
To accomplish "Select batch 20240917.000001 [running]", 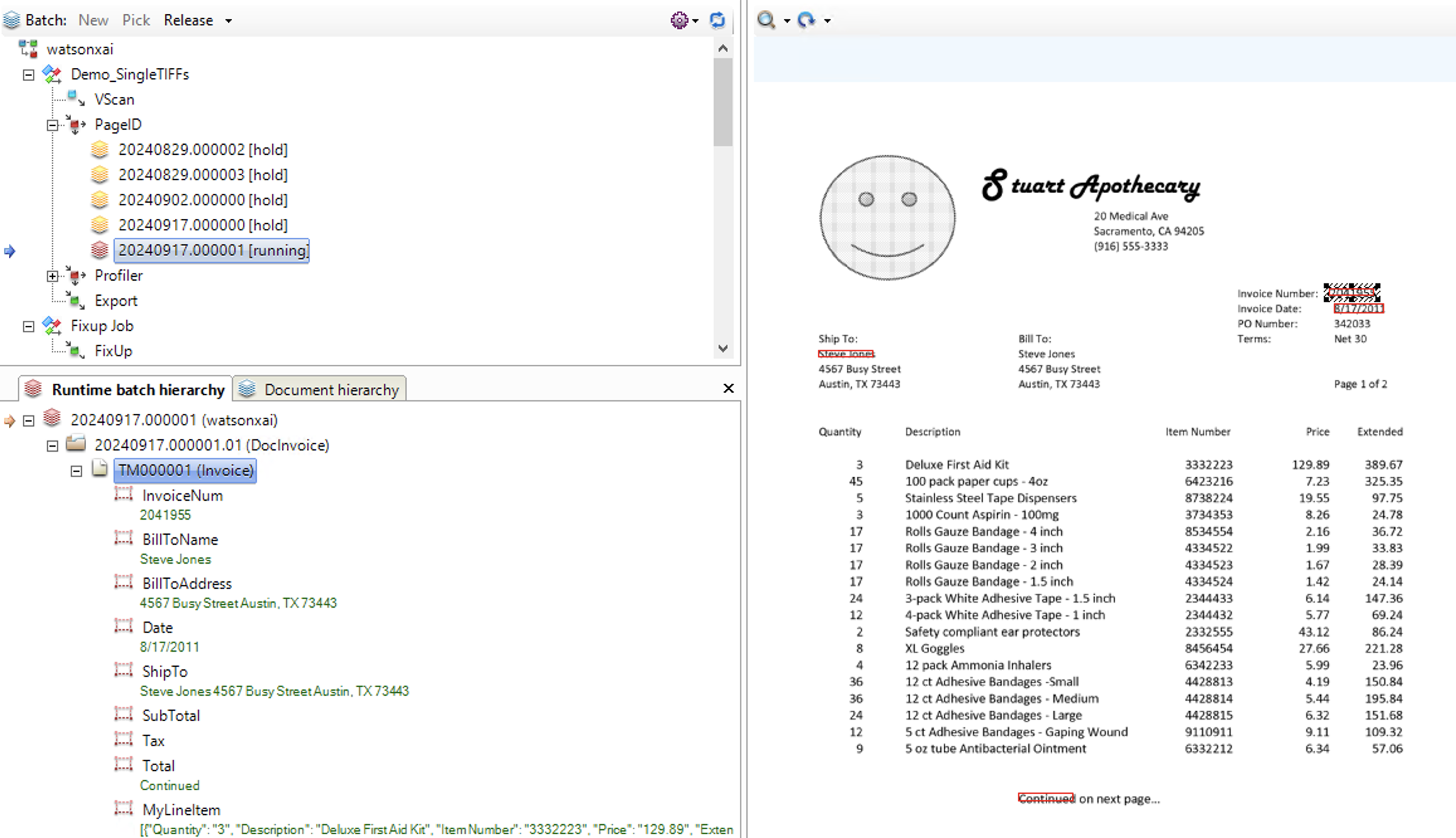I will click(x=211, y=250).
